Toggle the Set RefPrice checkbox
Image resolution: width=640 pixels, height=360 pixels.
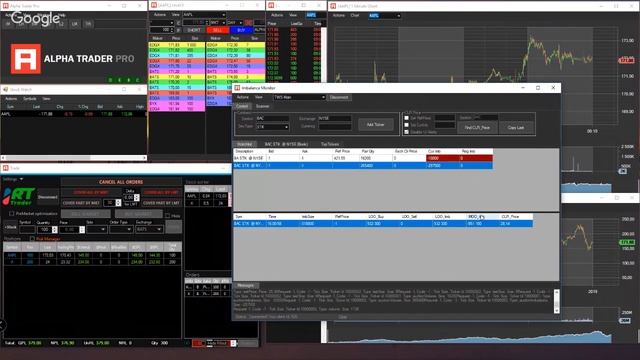coord(407,118)
